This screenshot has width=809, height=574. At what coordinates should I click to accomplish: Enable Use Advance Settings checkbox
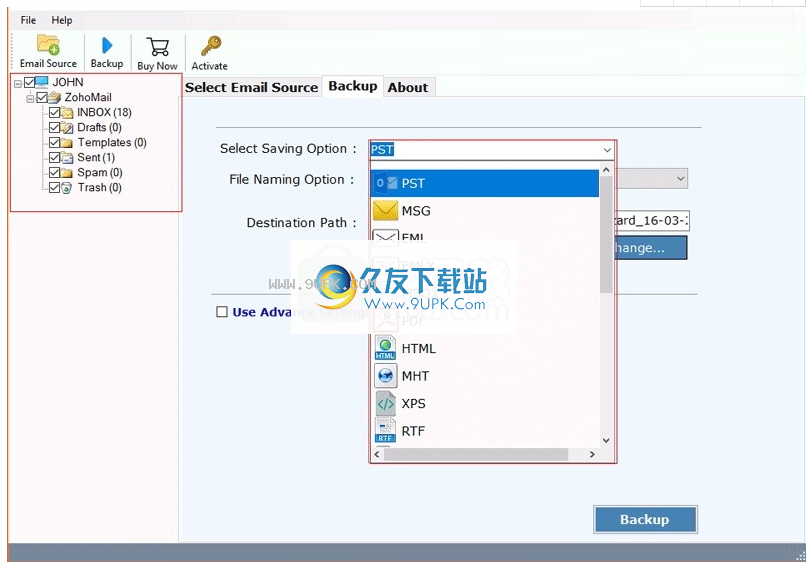click(222, 311)
